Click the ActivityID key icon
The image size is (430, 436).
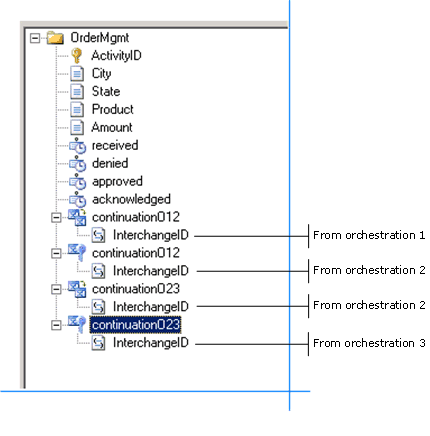click(77, 56)
